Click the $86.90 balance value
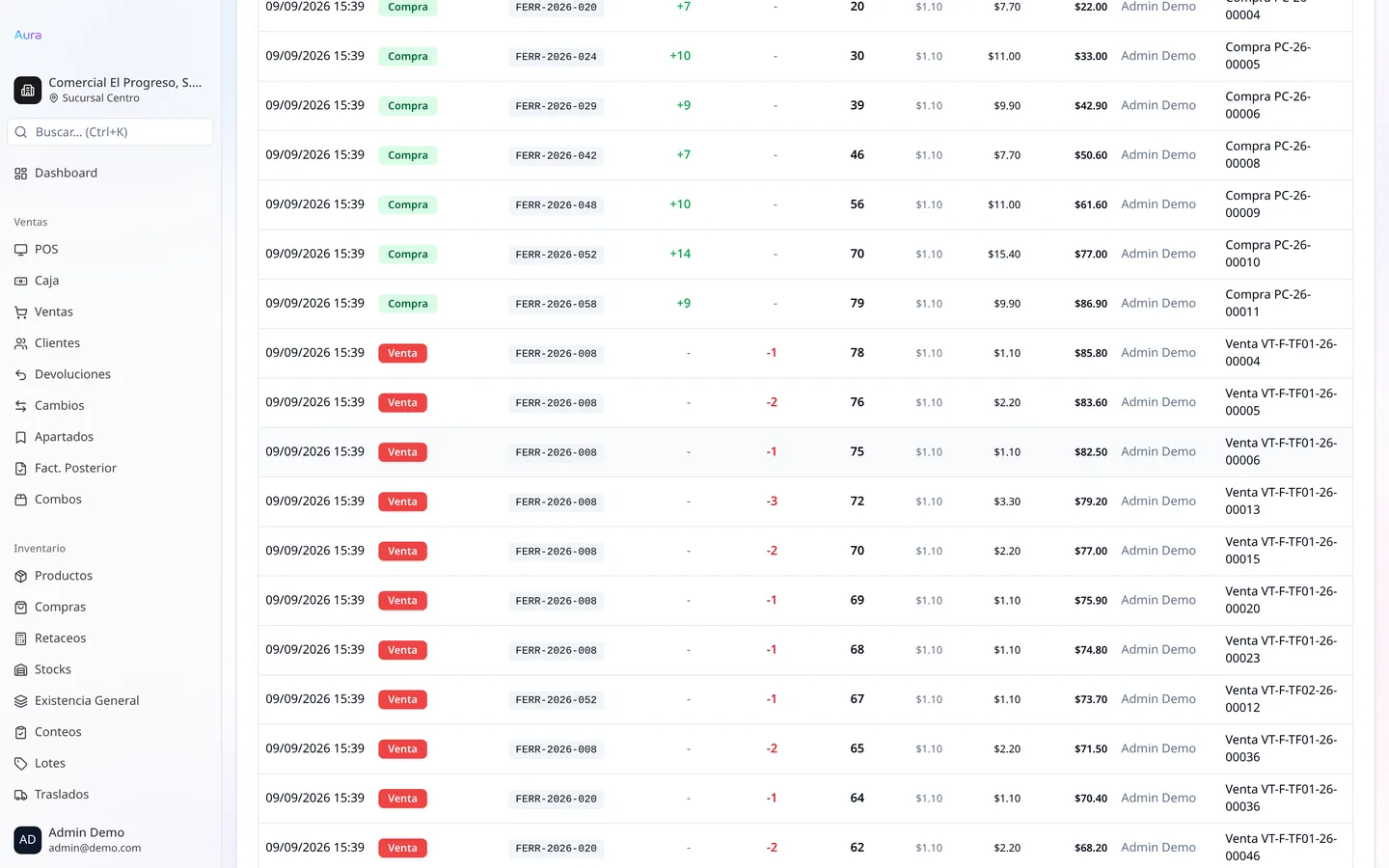1389x868 pixels. (x=1091, y=304)
